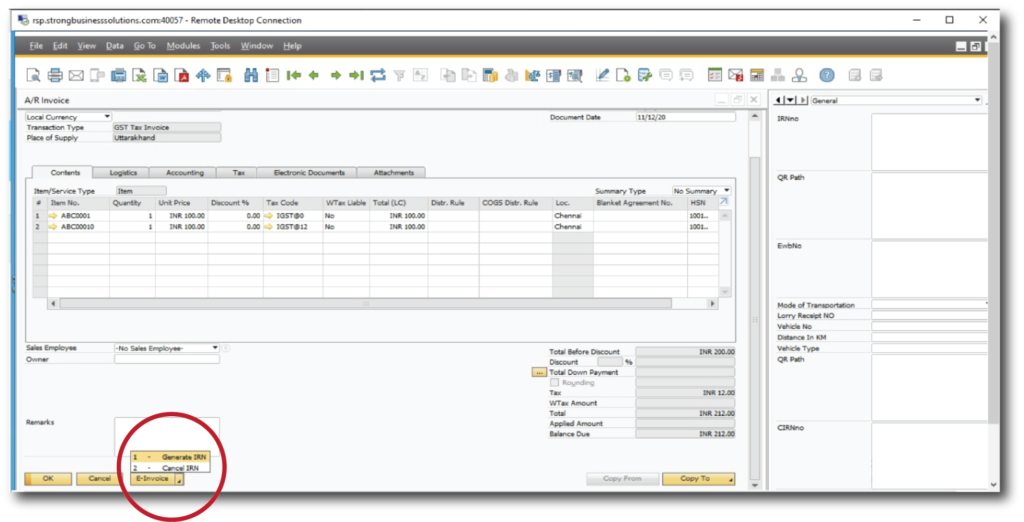Screen dimensions: 1024x522
Task: Click into the Owner input field
Action: [166, 359]
